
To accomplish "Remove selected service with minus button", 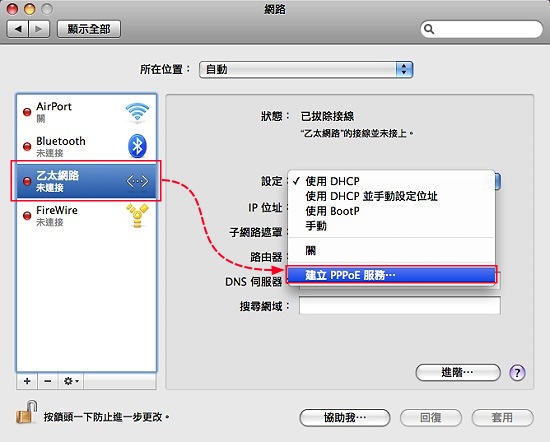I will [48, 381].
